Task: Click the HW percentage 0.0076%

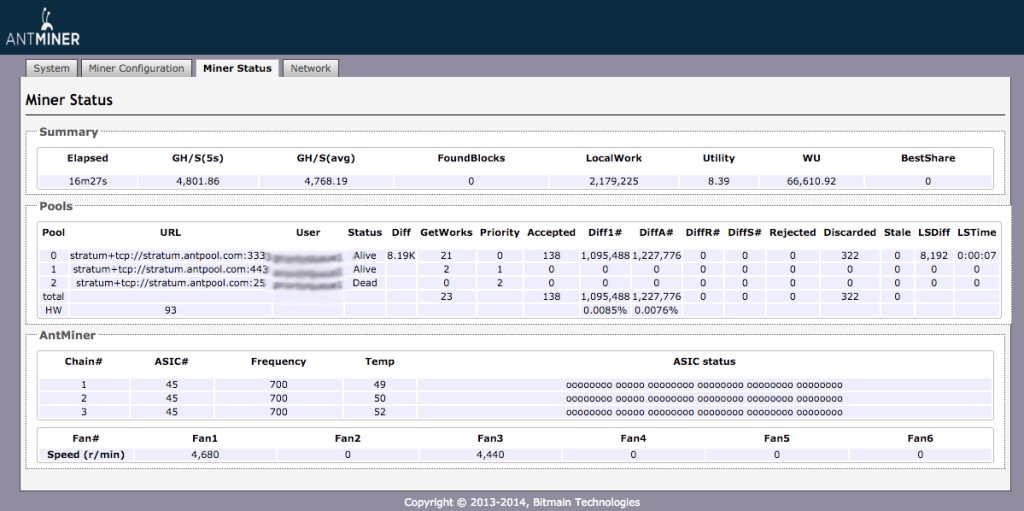Action: tap(656, 310)
